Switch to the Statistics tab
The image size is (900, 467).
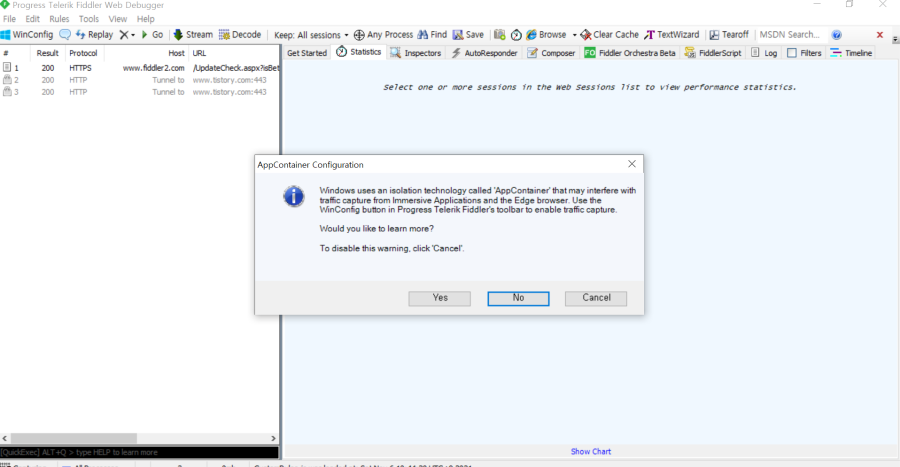(x=359, y=52)
